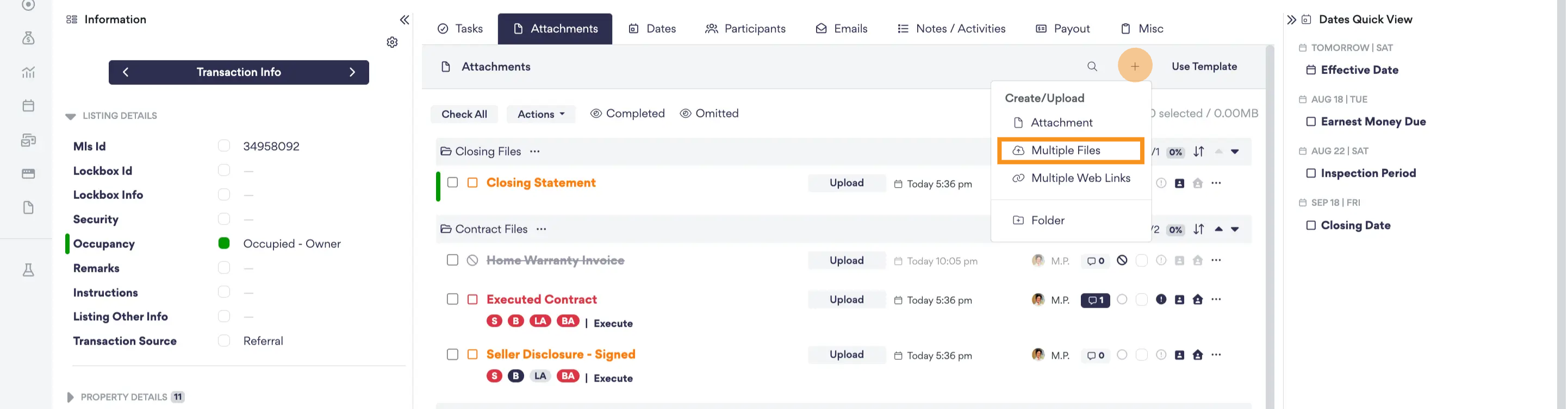Image resolution: width=1568 pixels, height=409 pixels.
Task: Check the Earnest Money Due date box
Action: coord(1310,122)
